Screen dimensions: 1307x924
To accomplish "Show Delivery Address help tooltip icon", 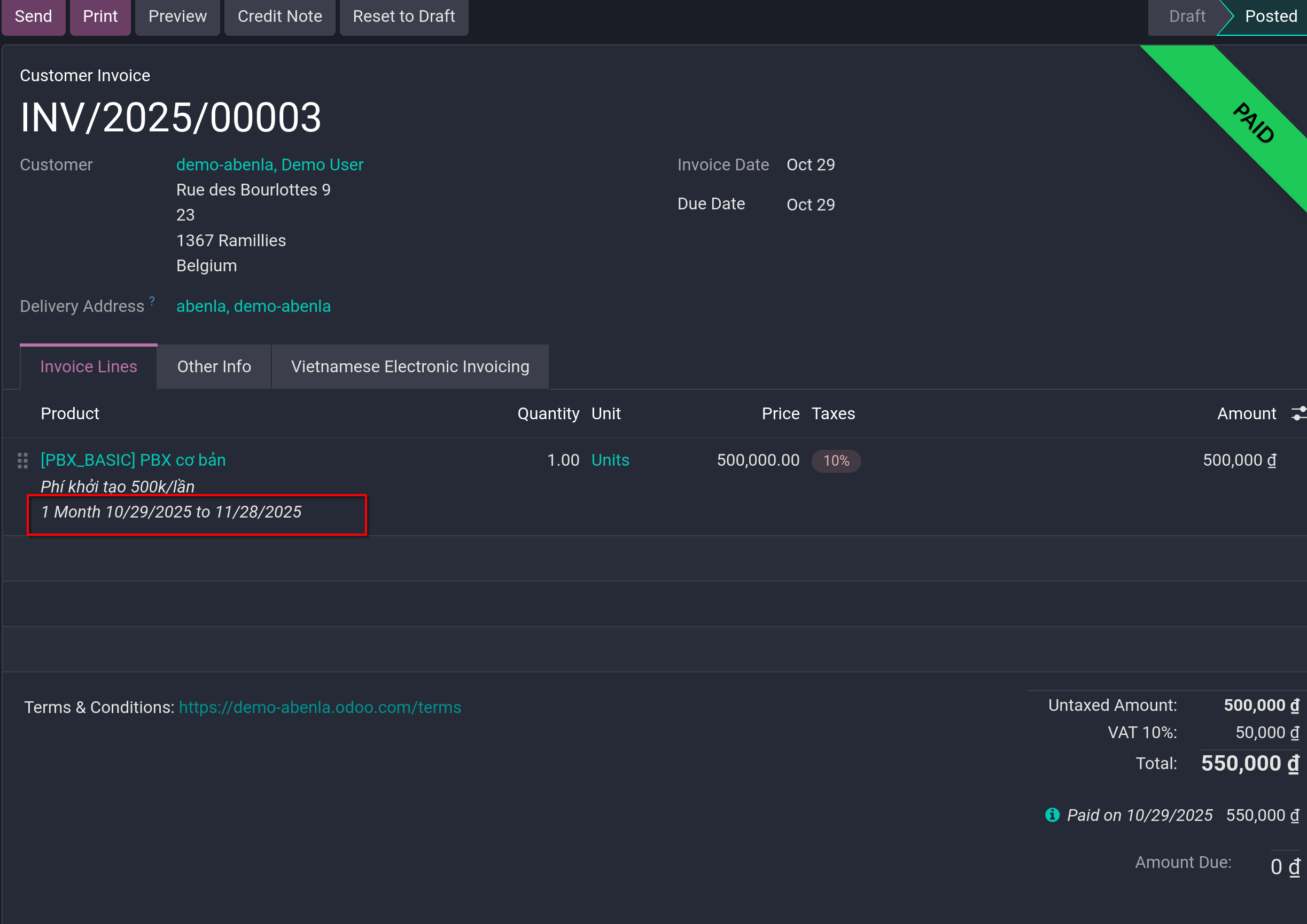I will [152, 300].
